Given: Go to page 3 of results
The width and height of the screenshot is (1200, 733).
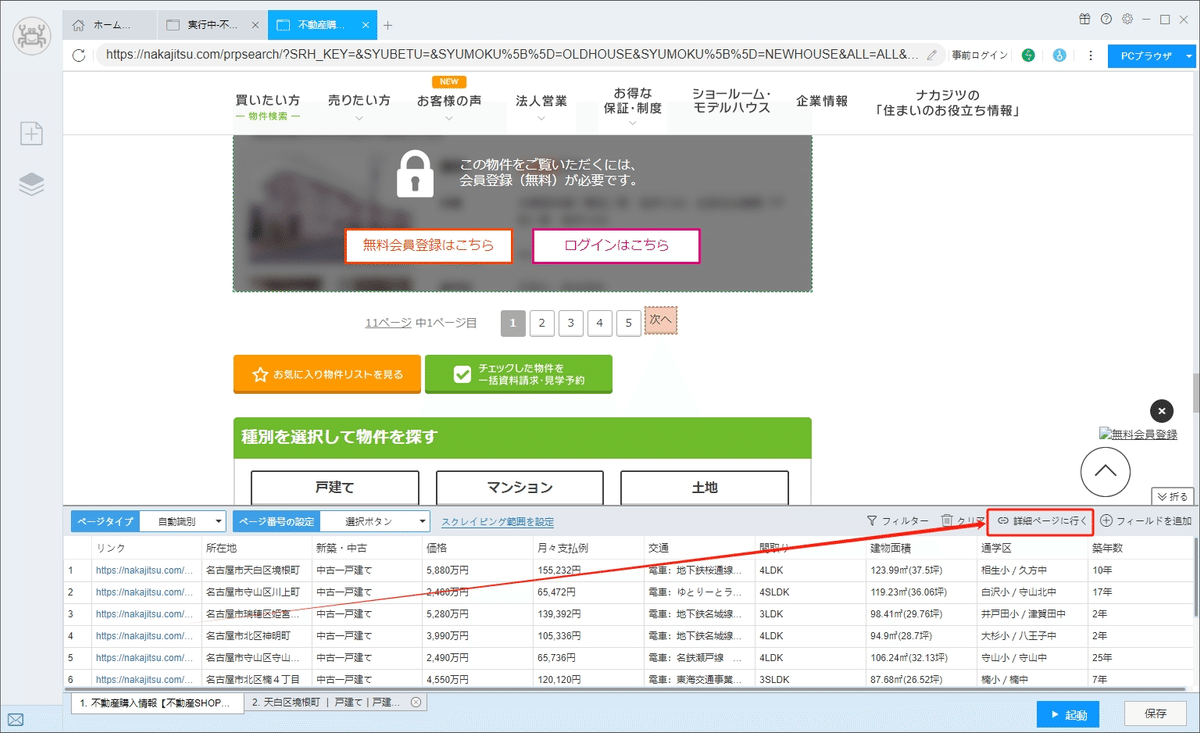Looking at the screenshot, I should coord(570,323).
